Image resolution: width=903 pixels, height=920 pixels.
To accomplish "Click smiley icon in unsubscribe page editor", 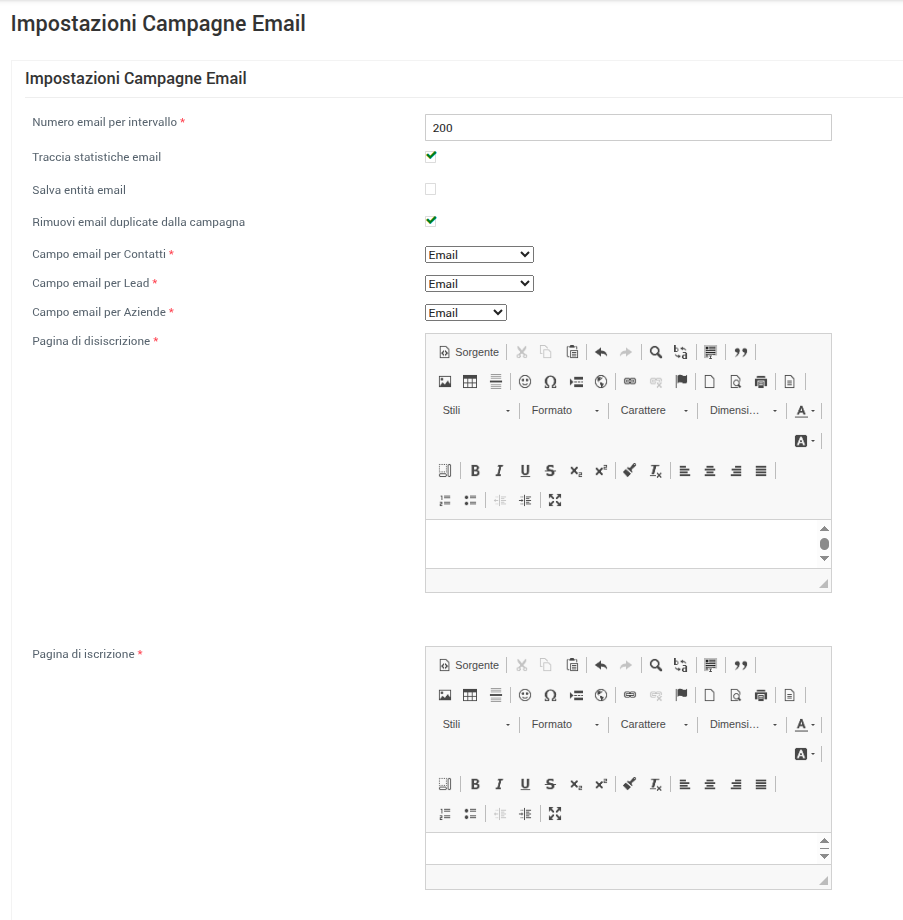I will tap(525, 381).
